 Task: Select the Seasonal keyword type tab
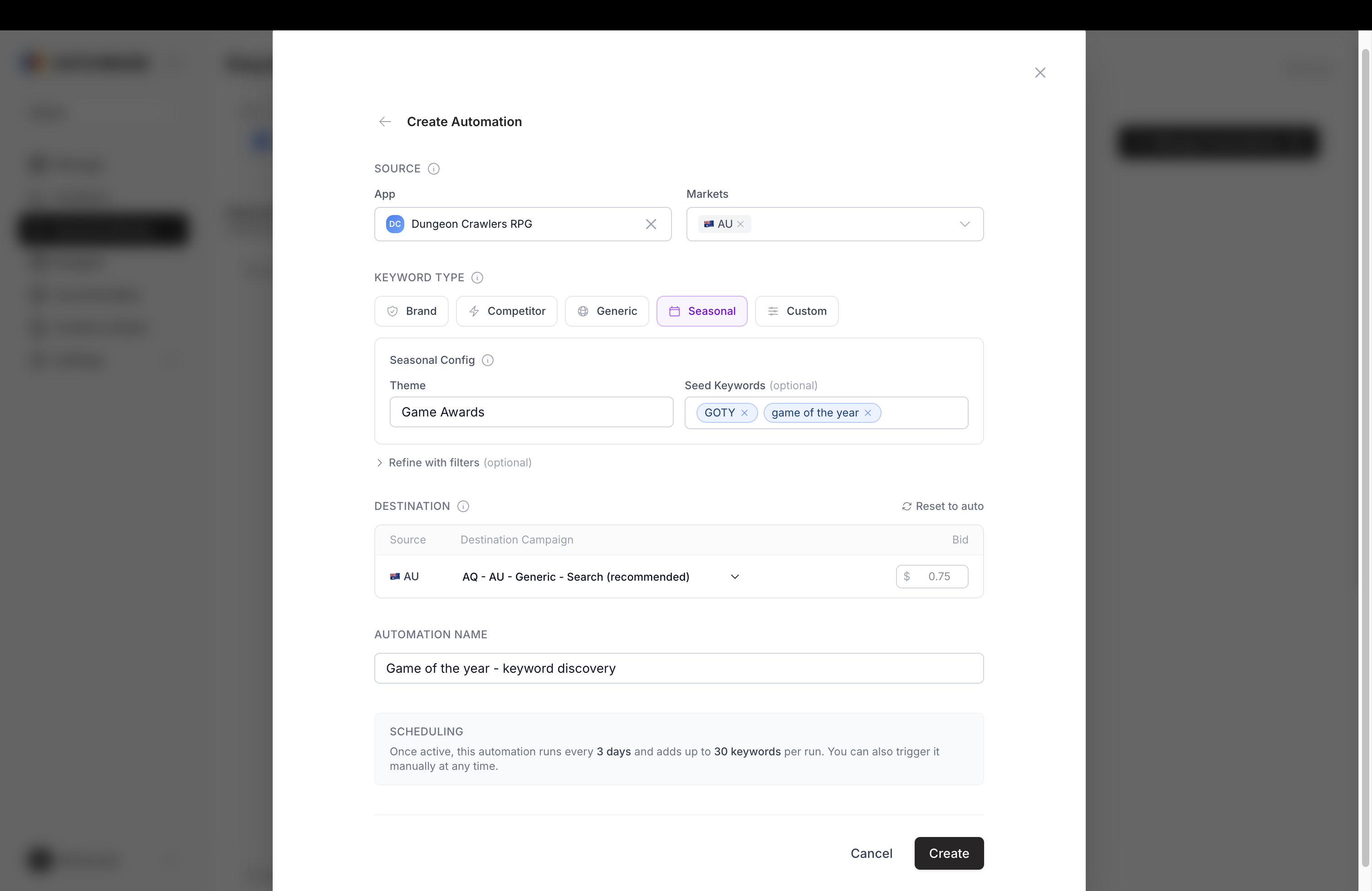[x=701, y=311]
